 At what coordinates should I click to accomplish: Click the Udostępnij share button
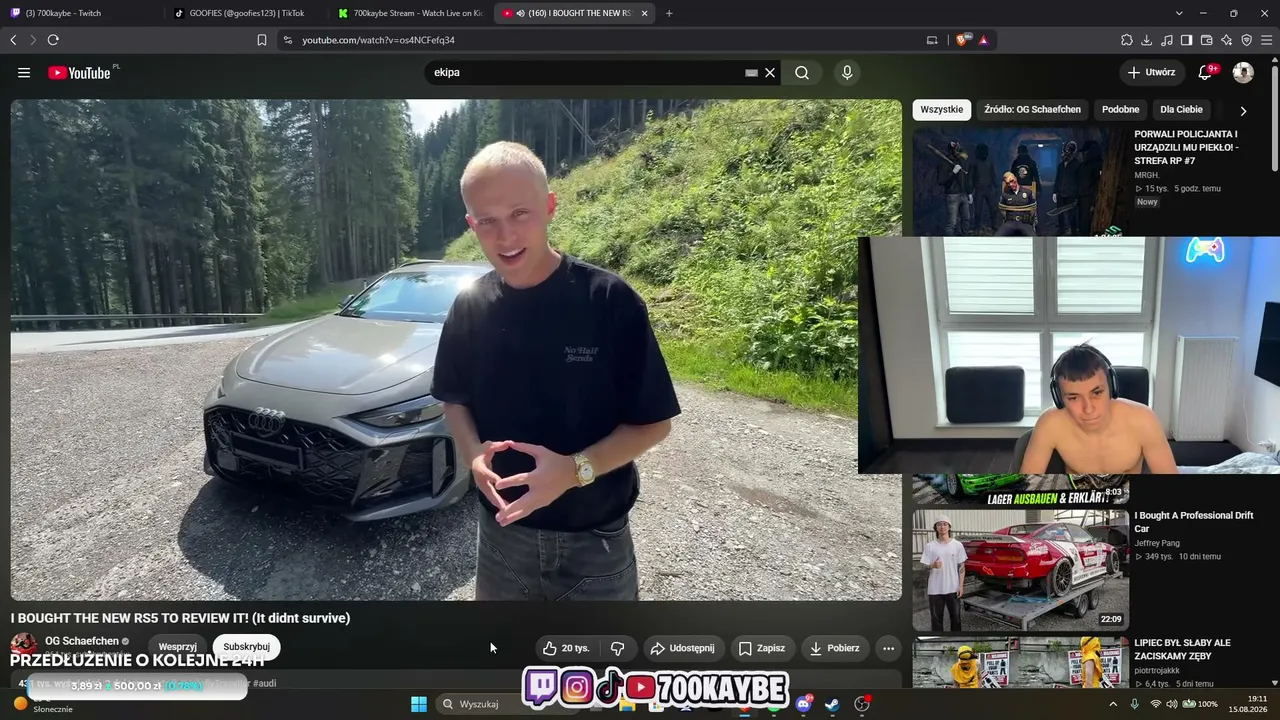tap(683, 648)
